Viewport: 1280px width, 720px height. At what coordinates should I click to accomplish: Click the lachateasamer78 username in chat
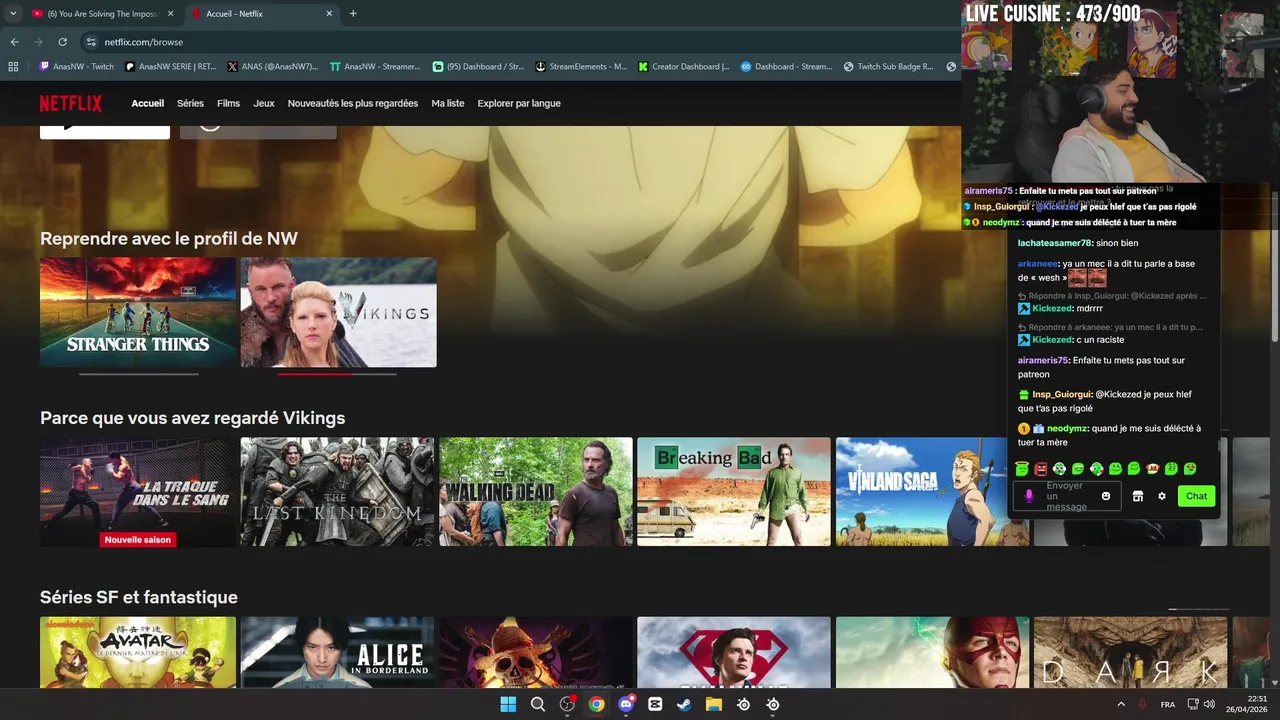coord(1054,243)
